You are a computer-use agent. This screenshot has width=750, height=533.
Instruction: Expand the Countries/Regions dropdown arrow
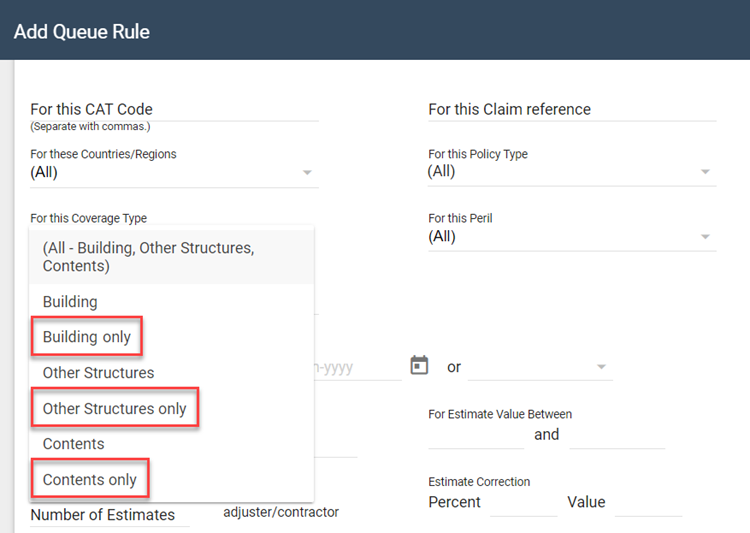(307, 173)
